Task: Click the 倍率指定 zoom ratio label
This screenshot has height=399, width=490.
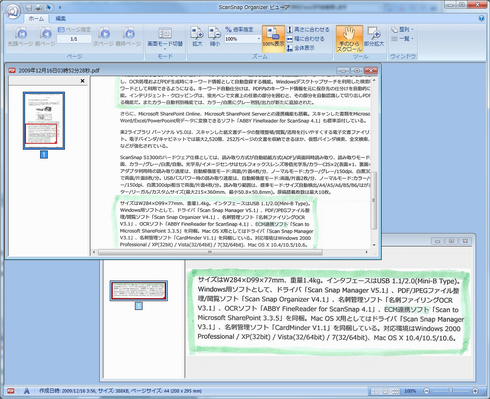Action: [x=239, y=30]
